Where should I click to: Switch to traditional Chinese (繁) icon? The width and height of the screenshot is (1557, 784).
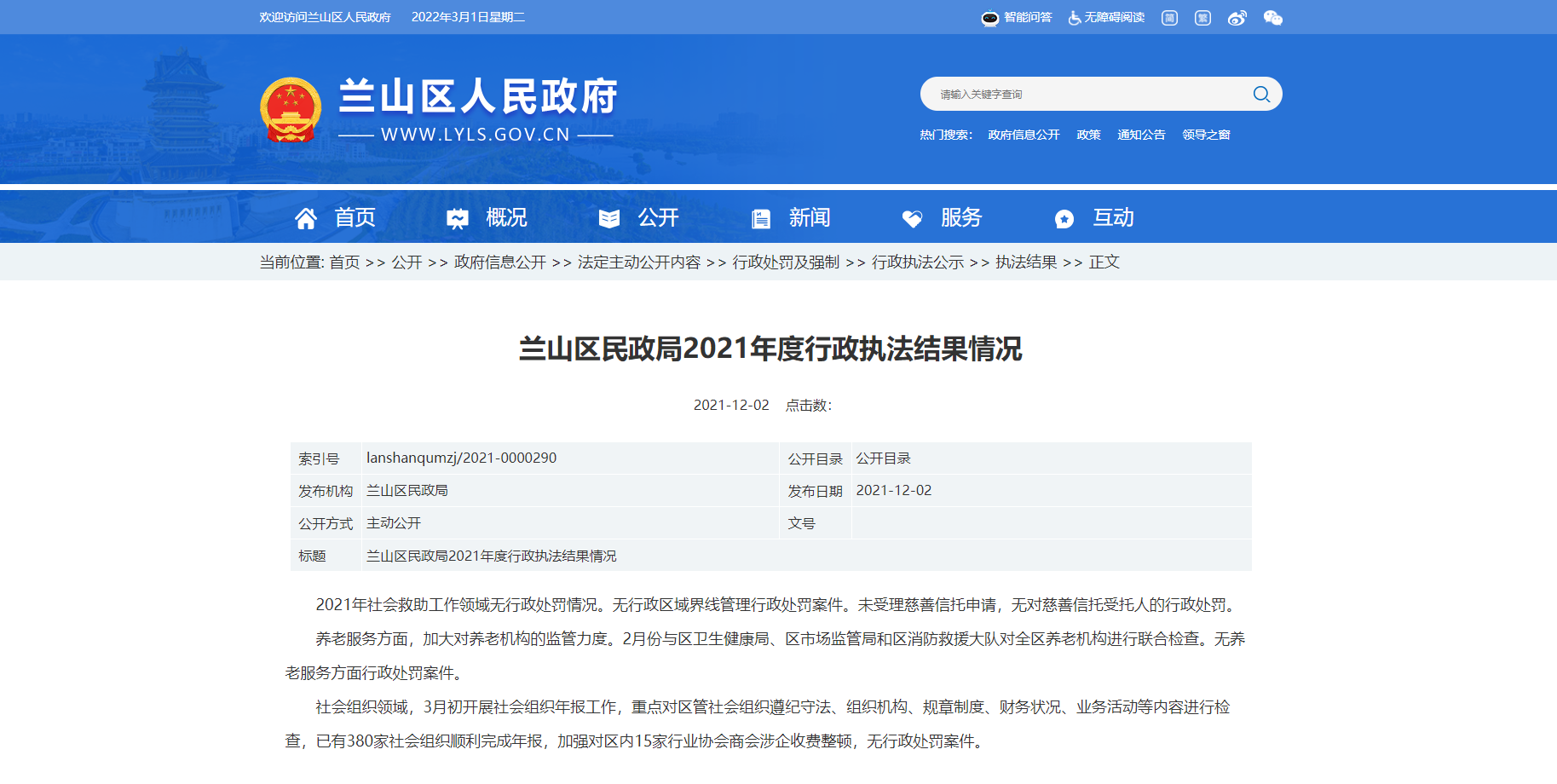pyautogui.click(x=1202, y=18)
